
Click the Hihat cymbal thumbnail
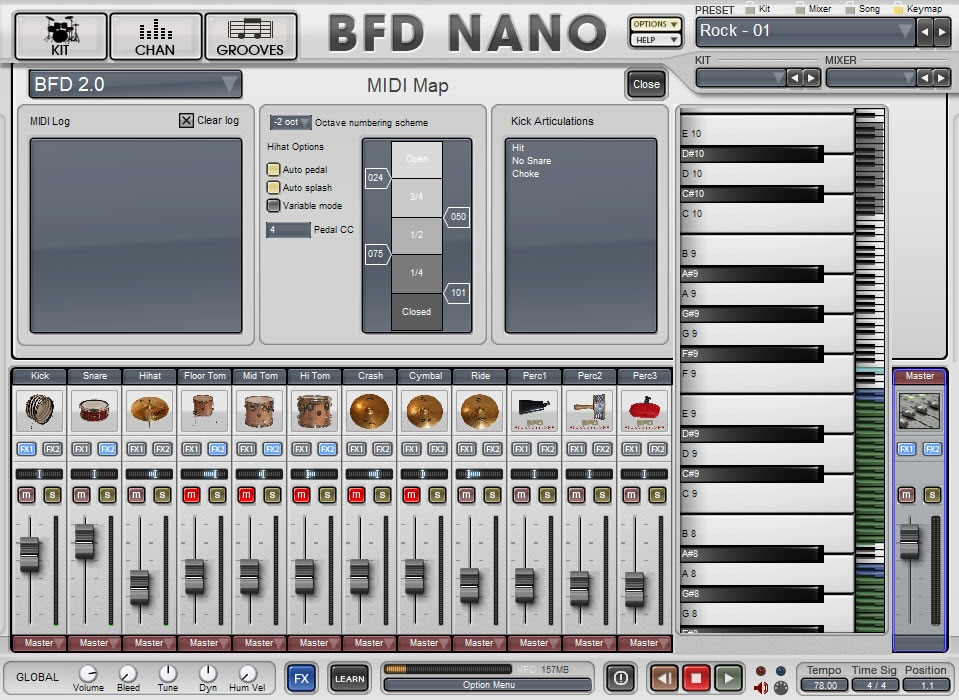click(x=149, y=410)
